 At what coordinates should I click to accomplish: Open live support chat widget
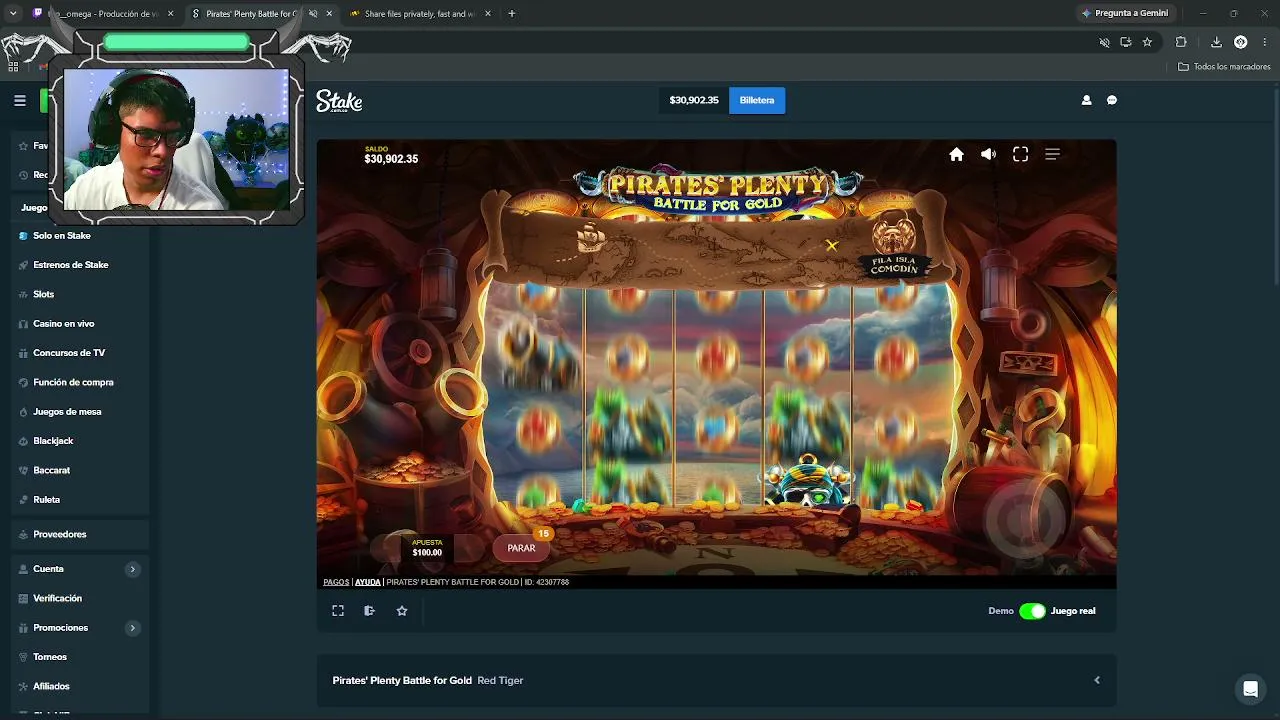click(1250, 689)
